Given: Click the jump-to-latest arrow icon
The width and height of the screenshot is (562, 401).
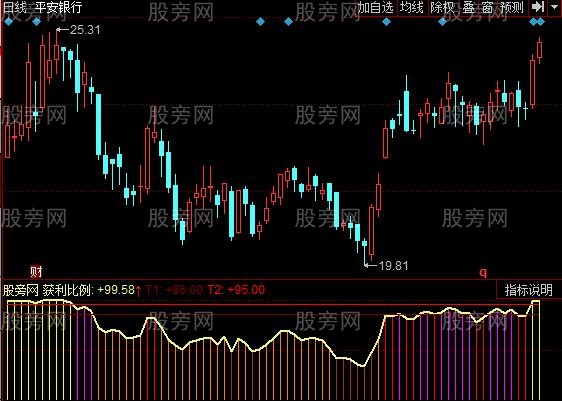Looking at the screenshot, I should 538,7.
